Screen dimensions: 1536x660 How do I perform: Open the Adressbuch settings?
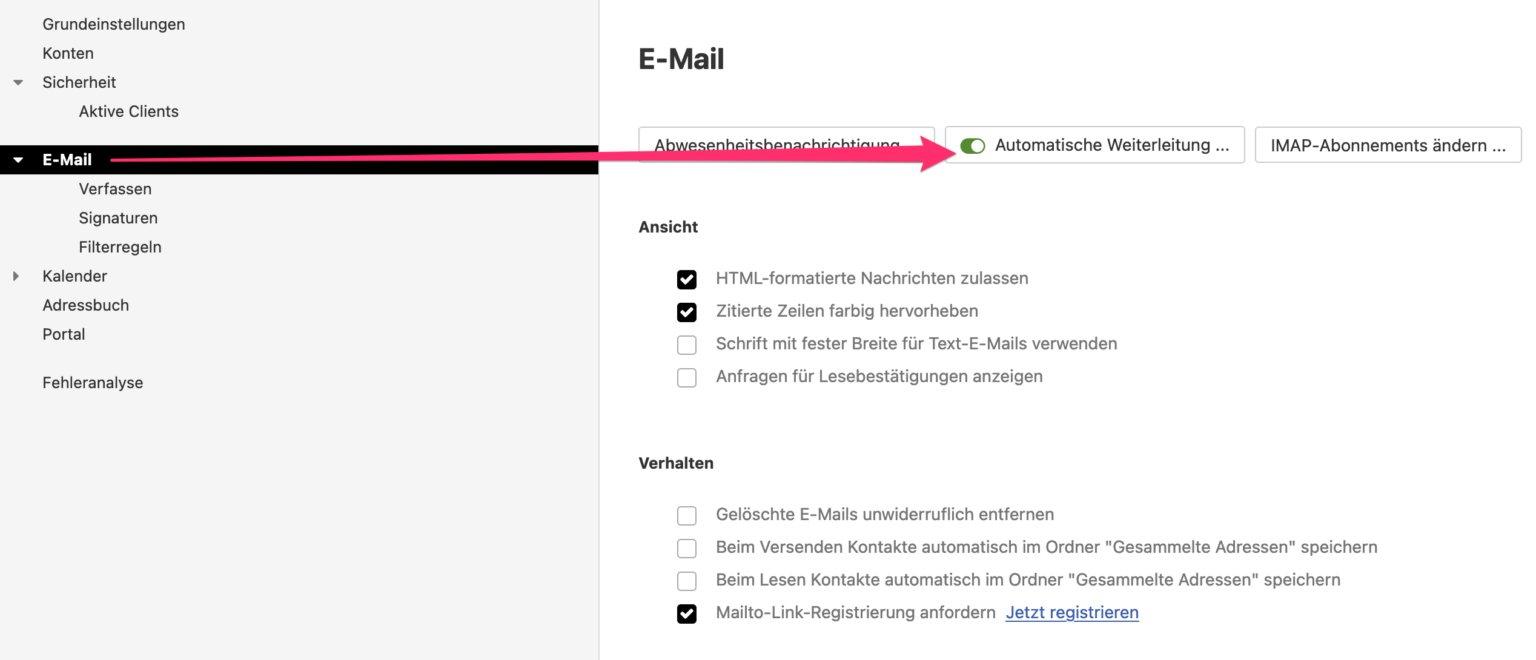pos(86,304)
